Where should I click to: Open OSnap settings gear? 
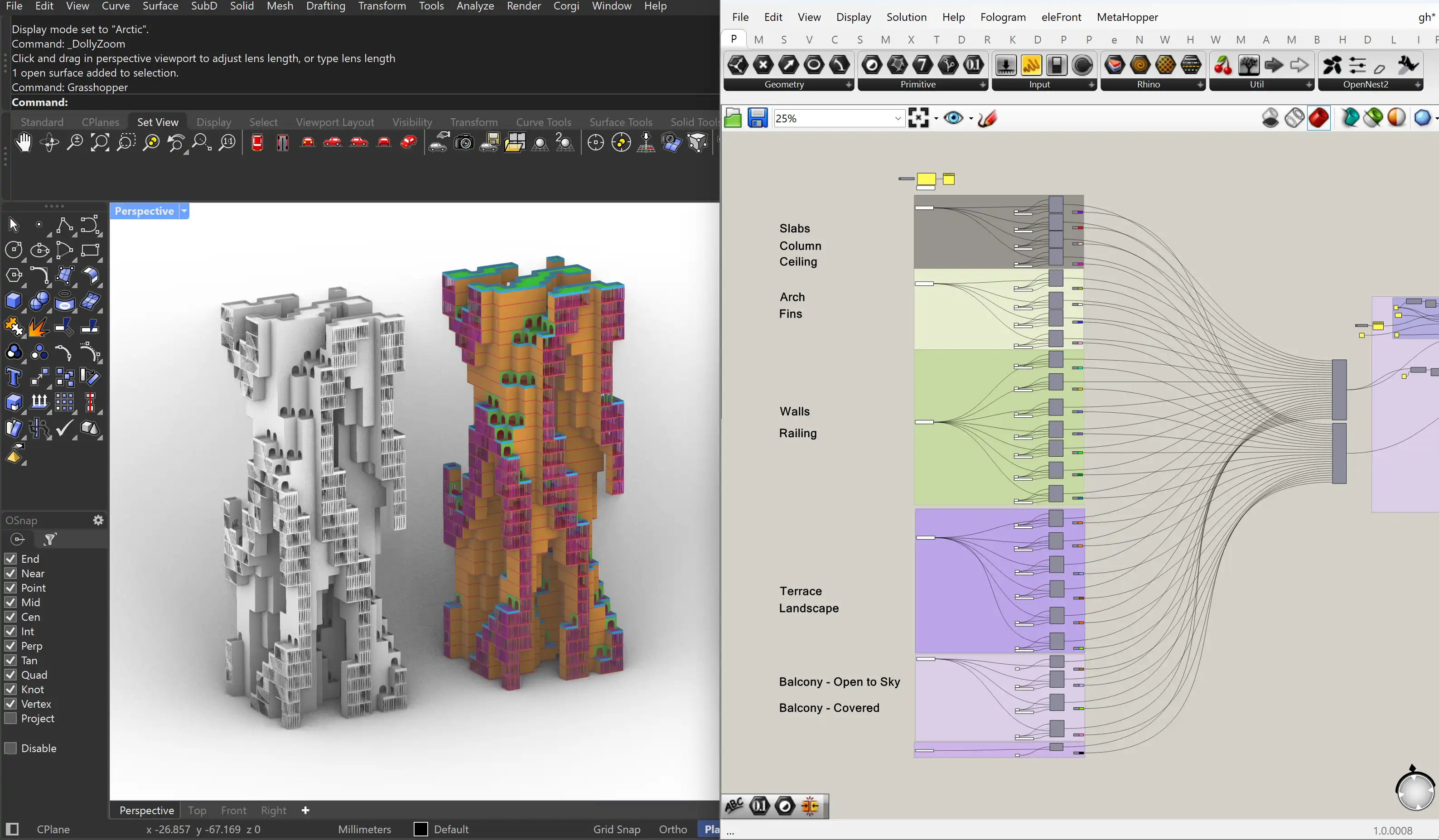pyautogui.click(x=98, y=520)
